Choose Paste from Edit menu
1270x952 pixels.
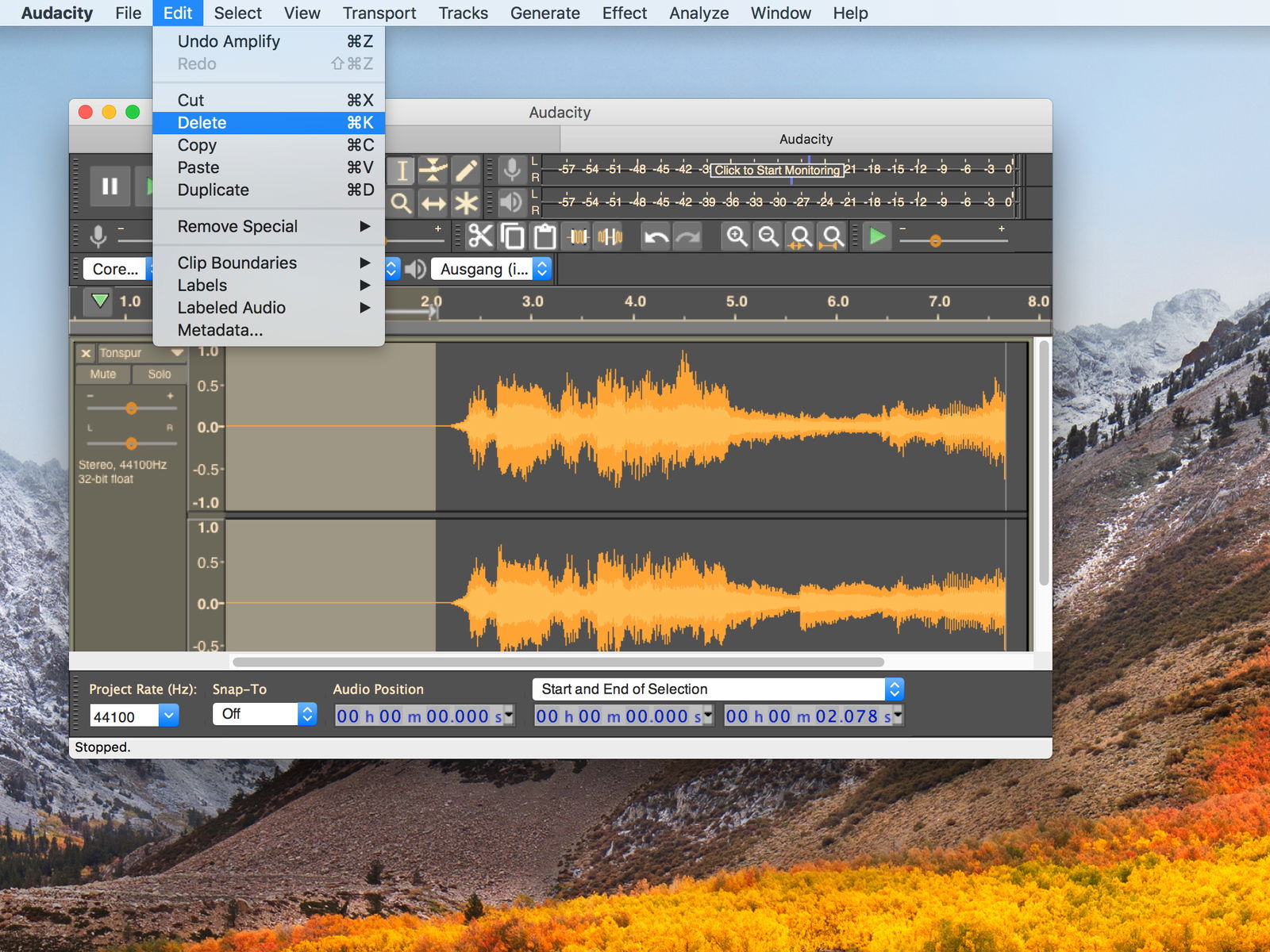point(269,167)
